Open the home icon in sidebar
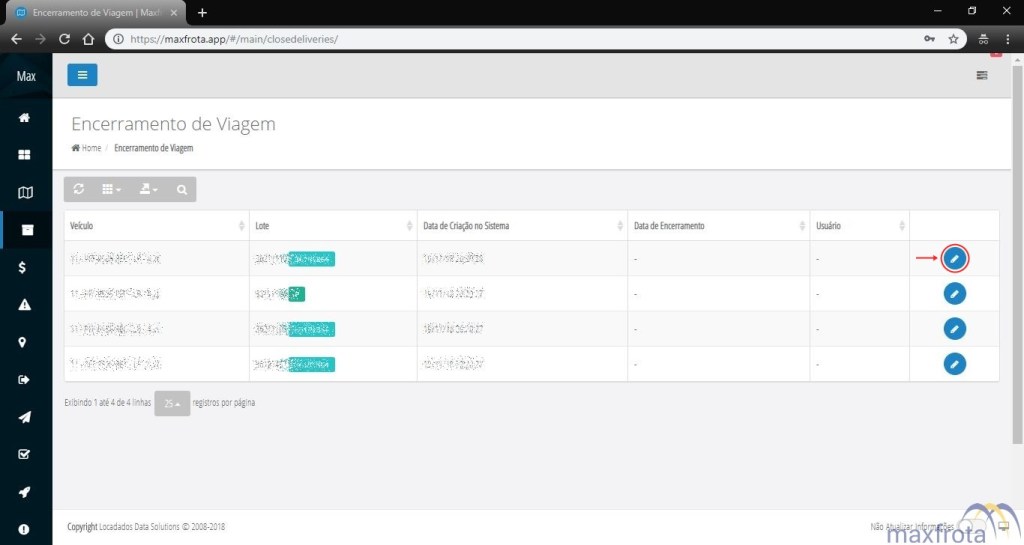This screenshot has width=1024, height=545. pos(25,118)
